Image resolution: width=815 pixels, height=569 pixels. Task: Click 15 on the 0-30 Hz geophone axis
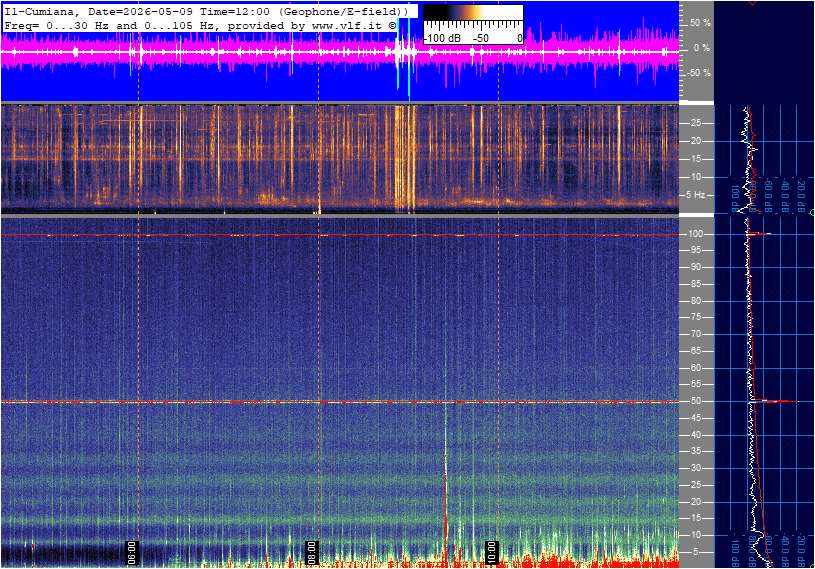click(695, 159)
